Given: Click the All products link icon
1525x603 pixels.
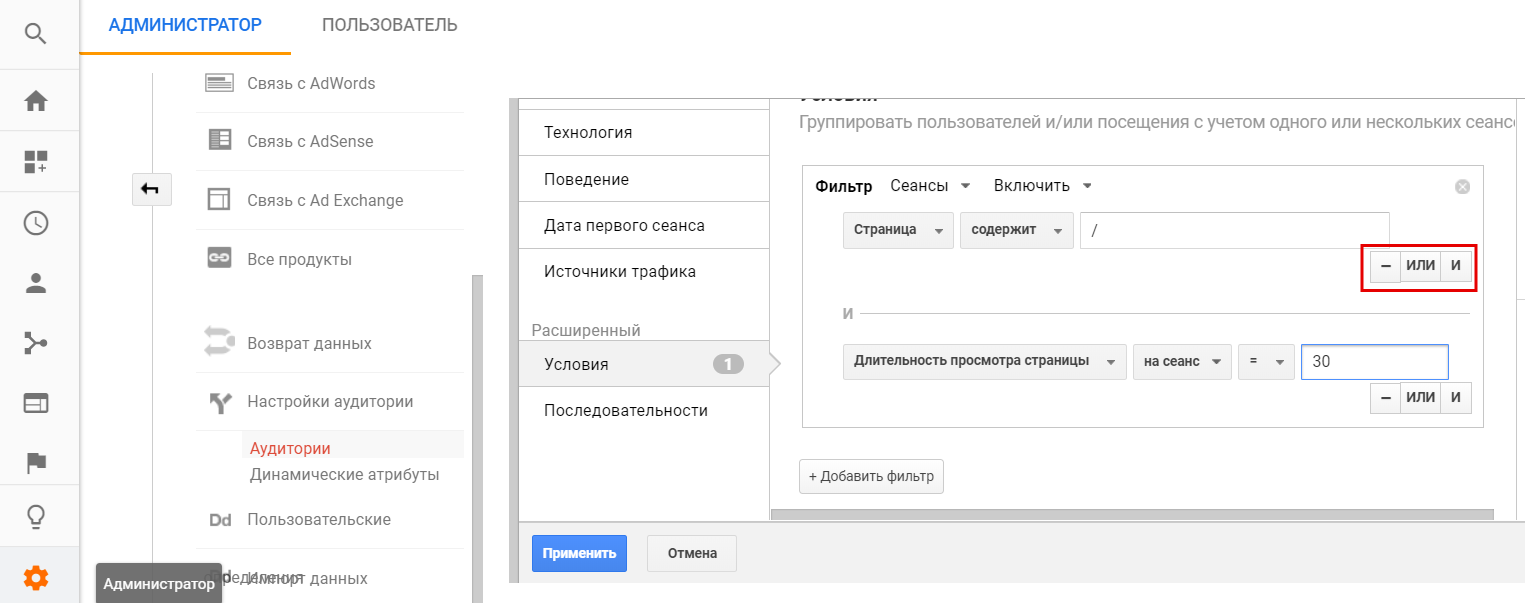Looking at the screenshot, I should click(219, 259).
